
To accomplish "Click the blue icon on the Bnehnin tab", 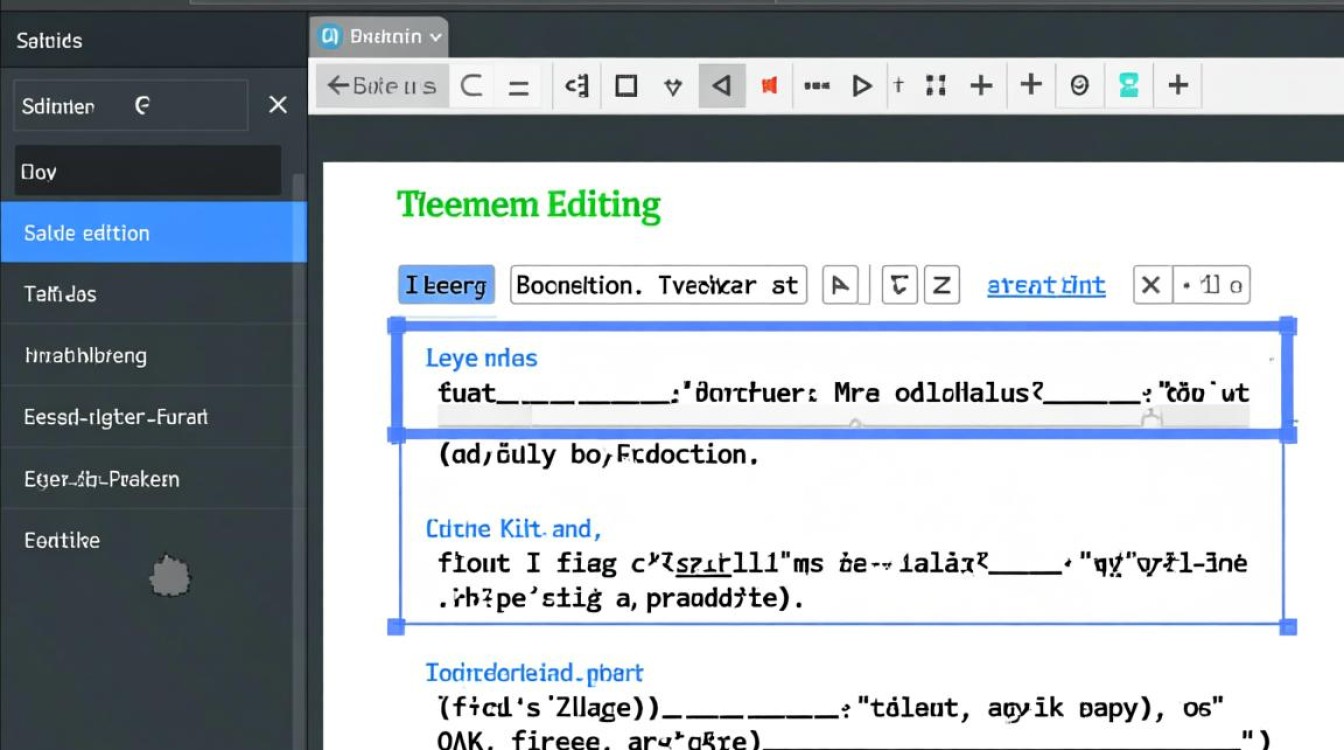I will [329, 37].
